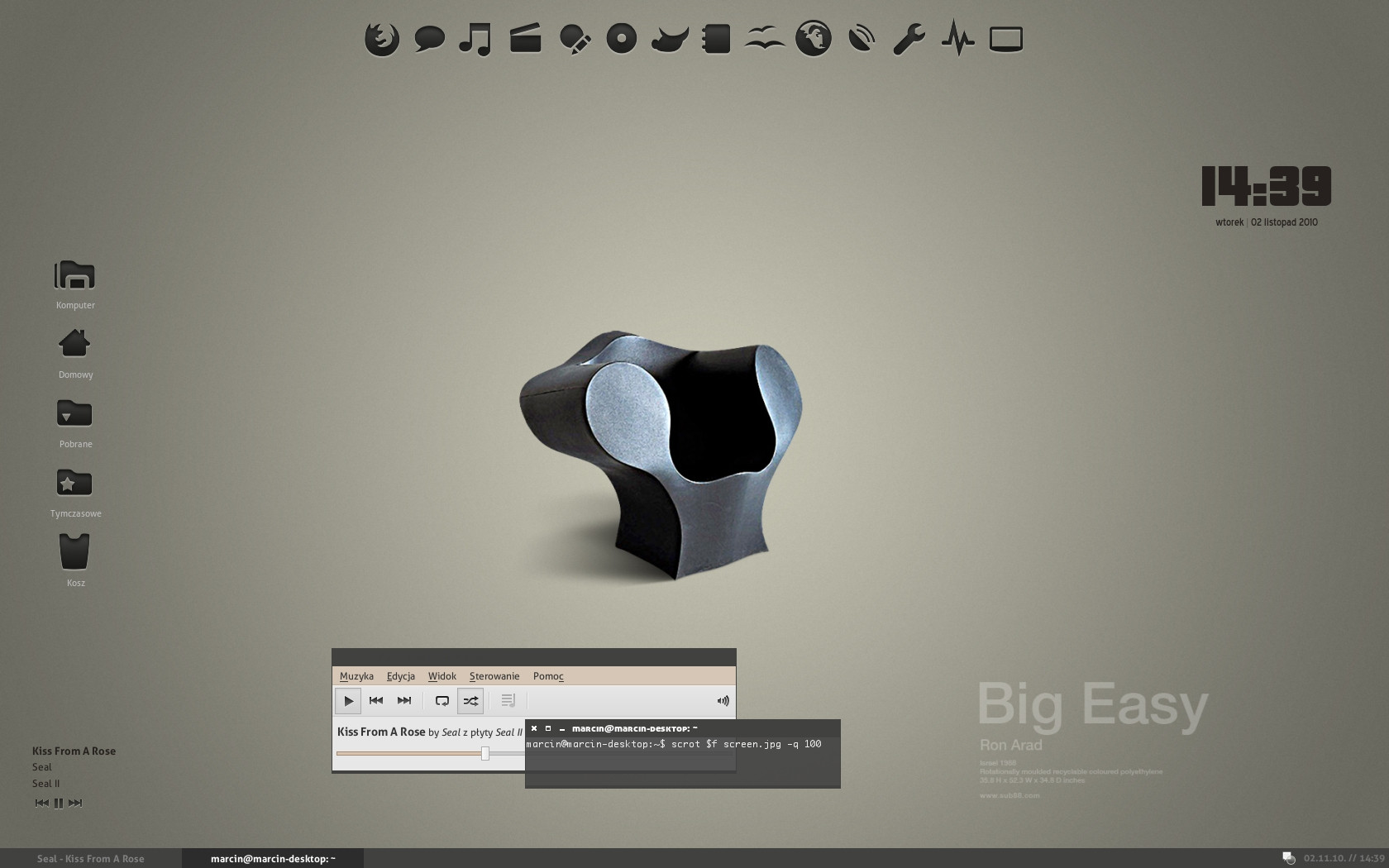
Task: Click the 14:39 desktop clock
Action: point(1266,186)
